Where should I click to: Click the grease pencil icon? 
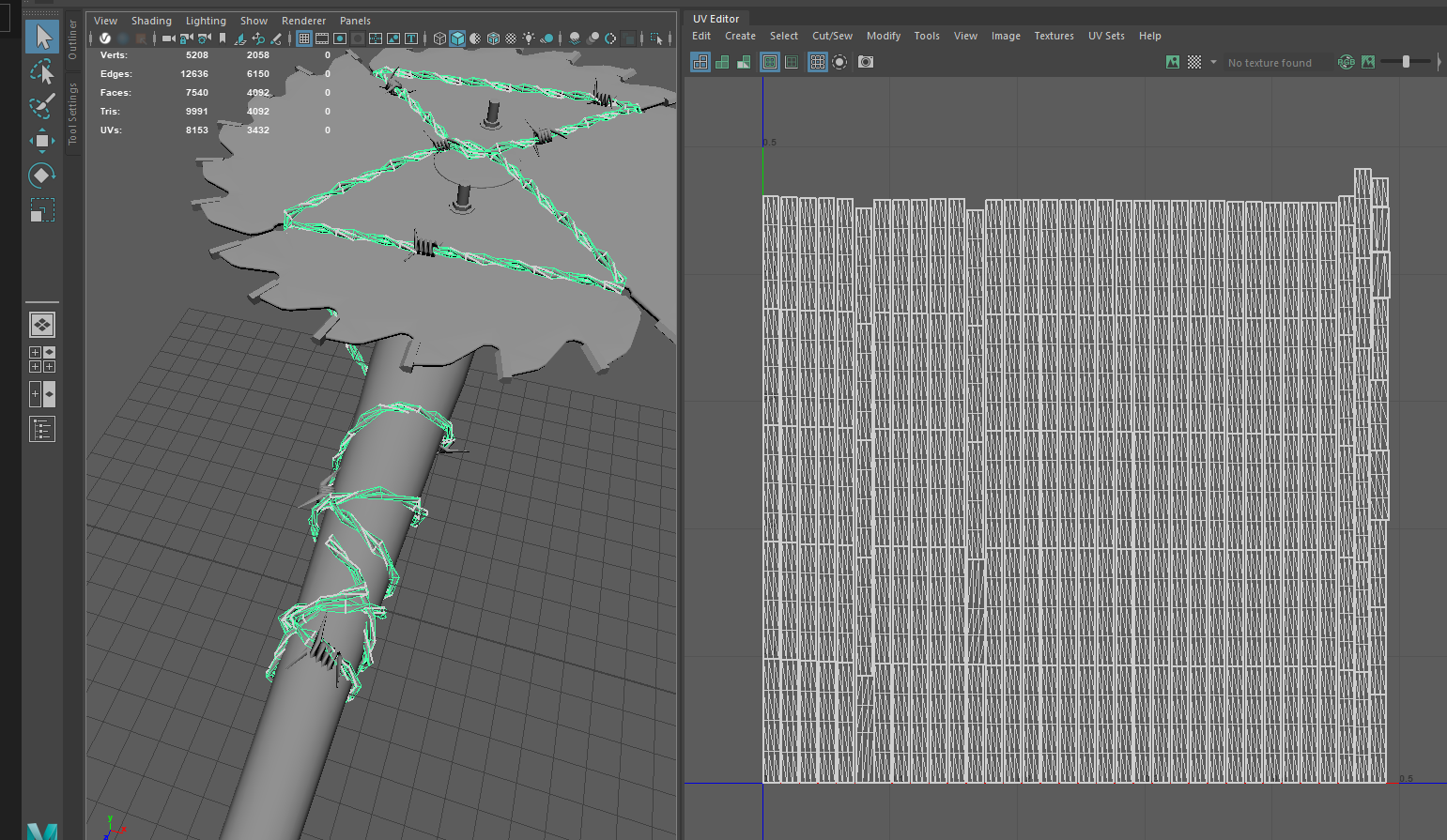[x=275, y=38]
